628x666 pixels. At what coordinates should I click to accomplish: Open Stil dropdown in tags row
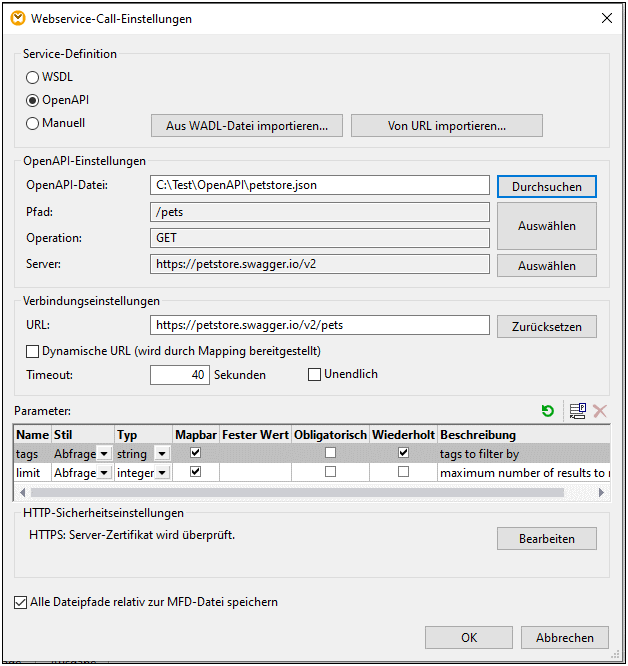[x=104, y=454]
